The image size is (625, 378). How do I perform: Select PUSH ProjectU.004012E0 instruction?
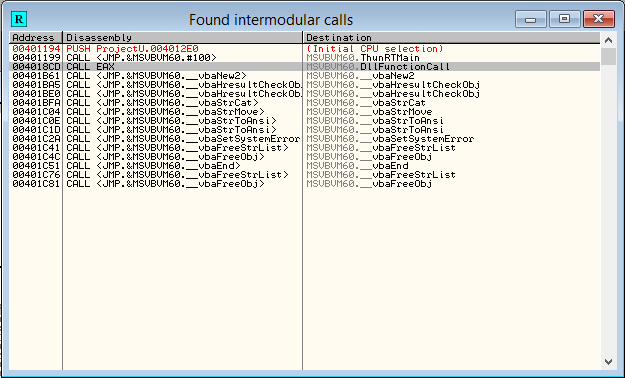point(132,49)
